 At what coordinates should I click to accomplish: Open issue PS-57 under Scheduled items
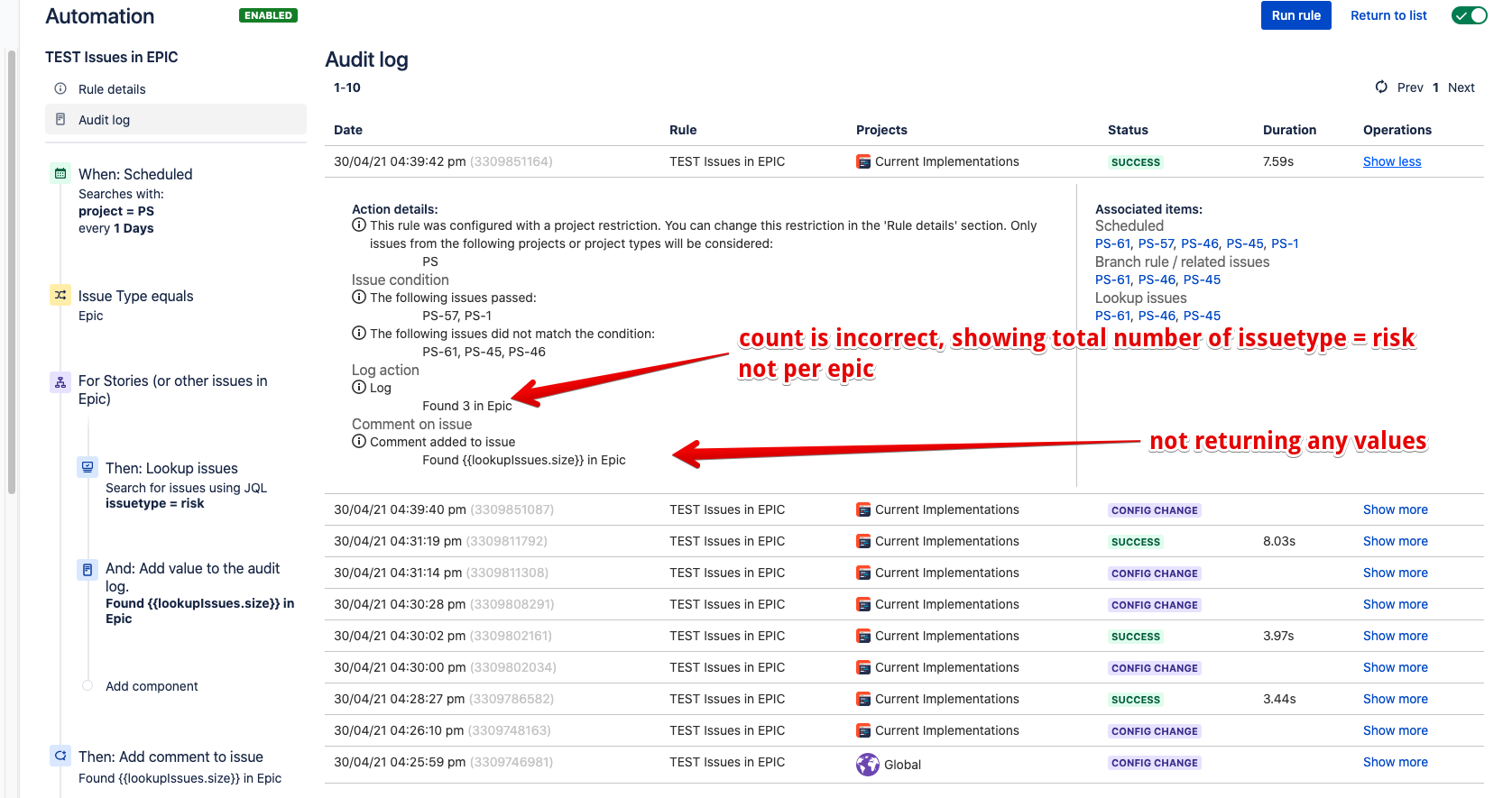point(1156,243)
